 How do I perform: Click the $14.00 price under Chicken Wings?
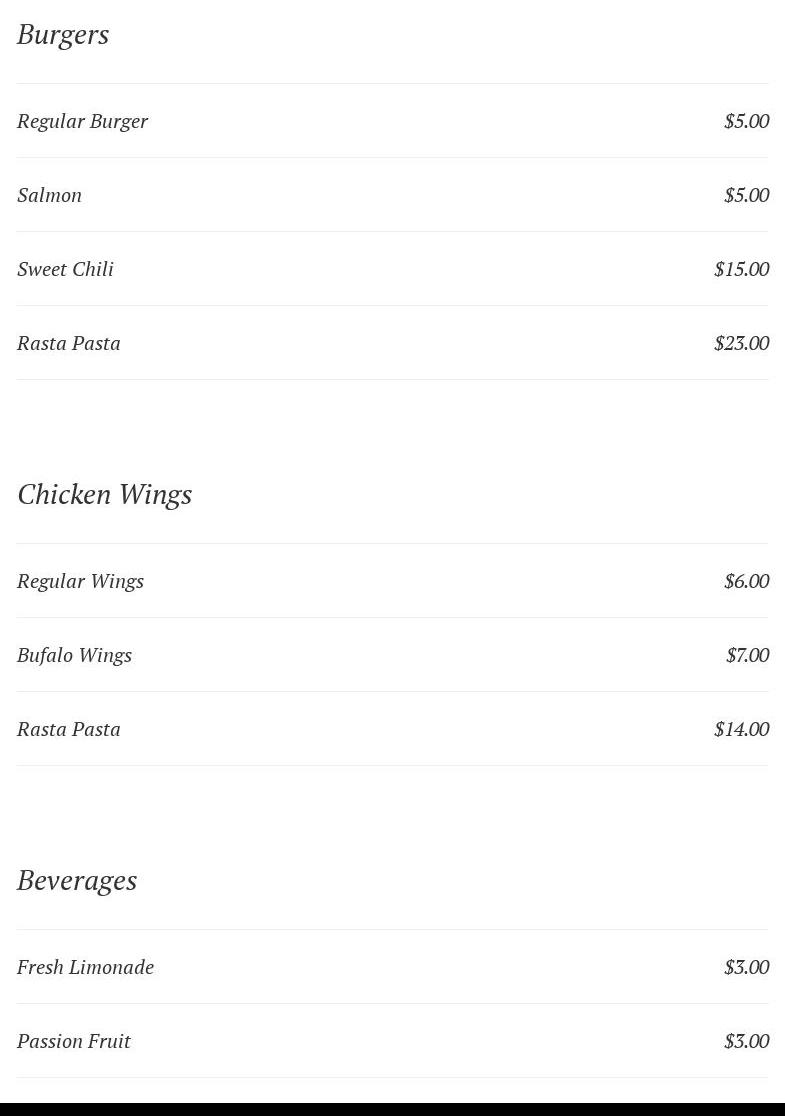[x=741, y=729]
